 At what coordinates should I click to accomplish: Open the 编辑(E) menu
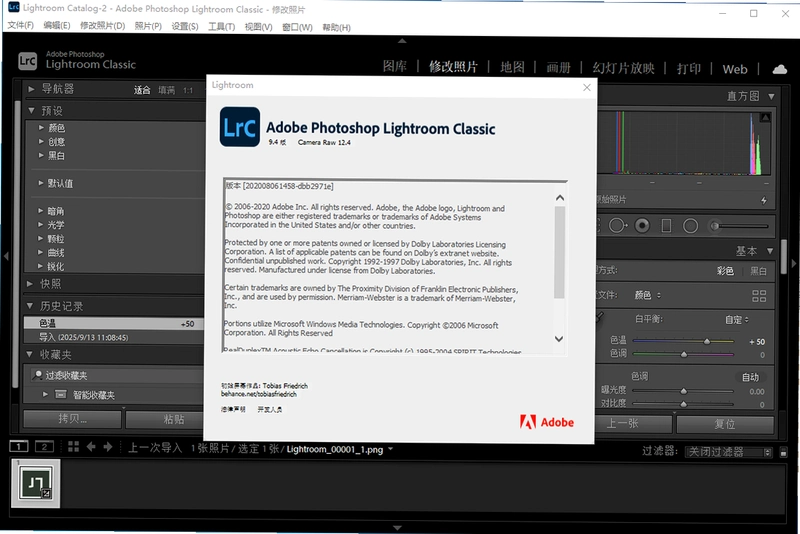coord(57,26)
